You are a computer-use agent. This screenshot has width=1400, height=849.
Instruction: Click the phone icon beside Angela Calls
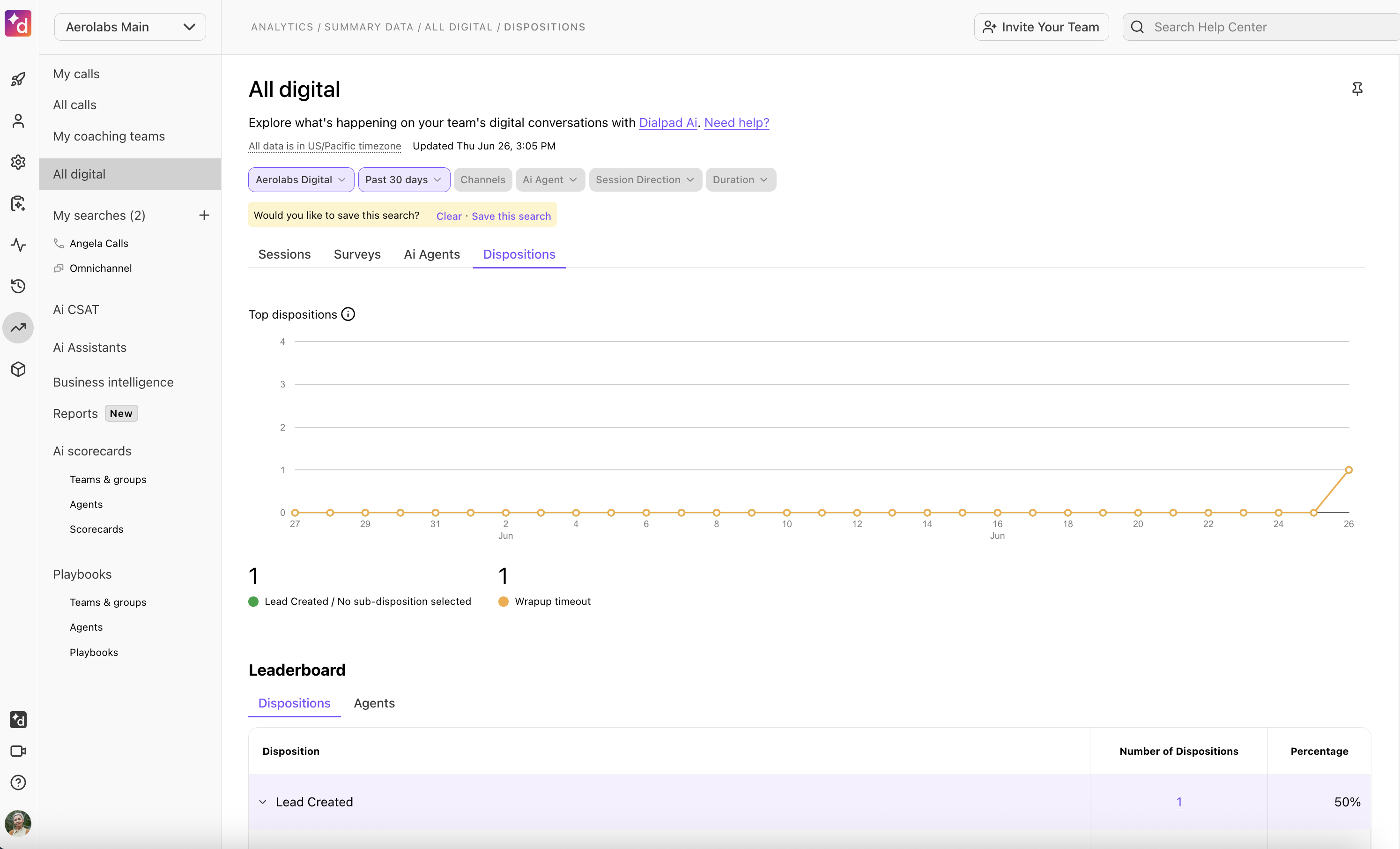[59, 243]
